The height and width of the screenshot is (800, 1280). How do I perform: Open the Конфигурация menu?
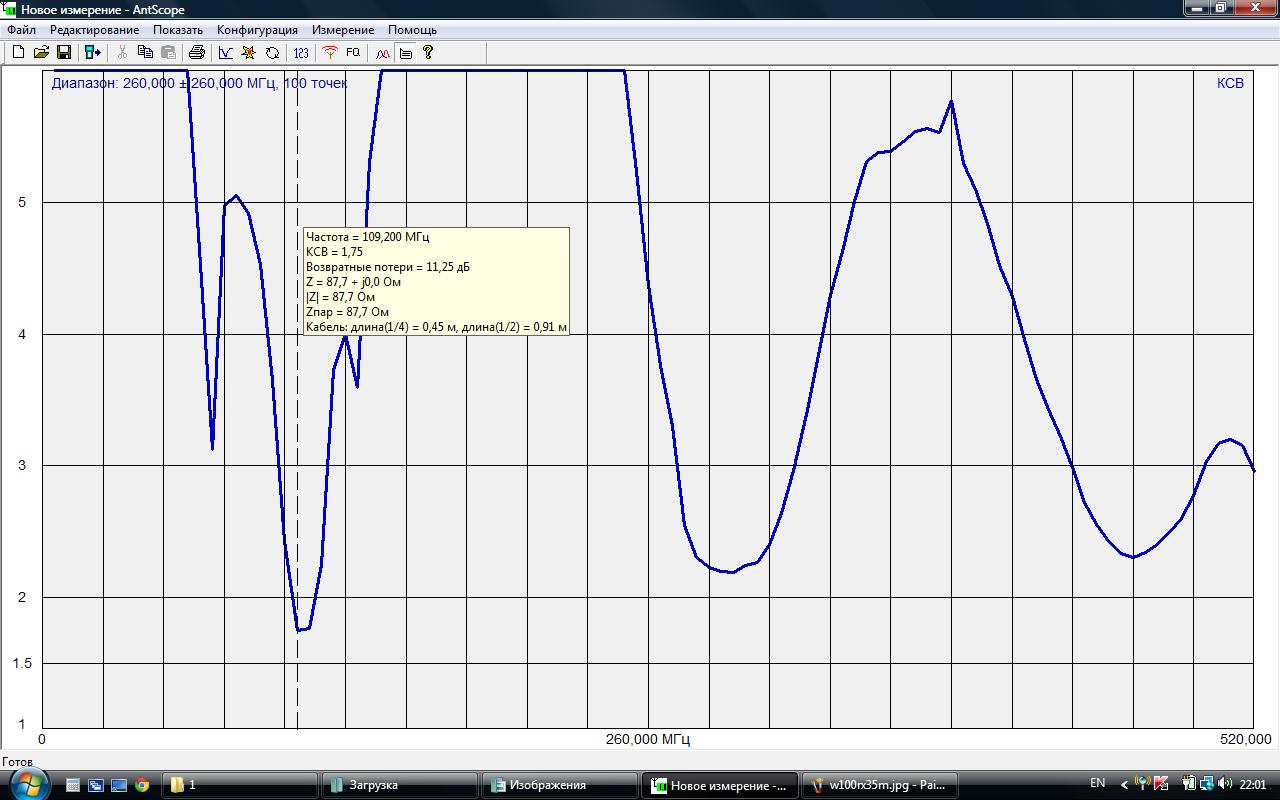coord(257,30)
